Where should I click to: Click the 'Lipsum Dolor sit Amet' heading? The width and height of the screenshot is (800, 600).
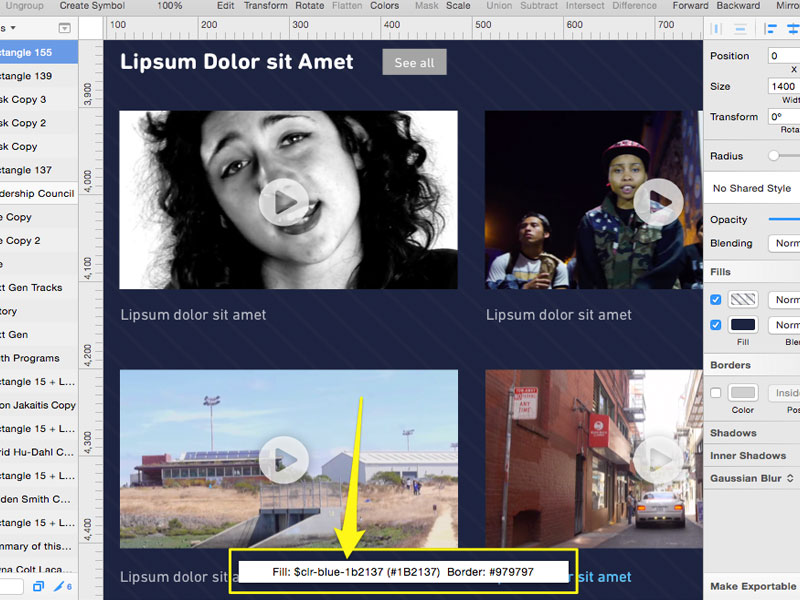237,62
